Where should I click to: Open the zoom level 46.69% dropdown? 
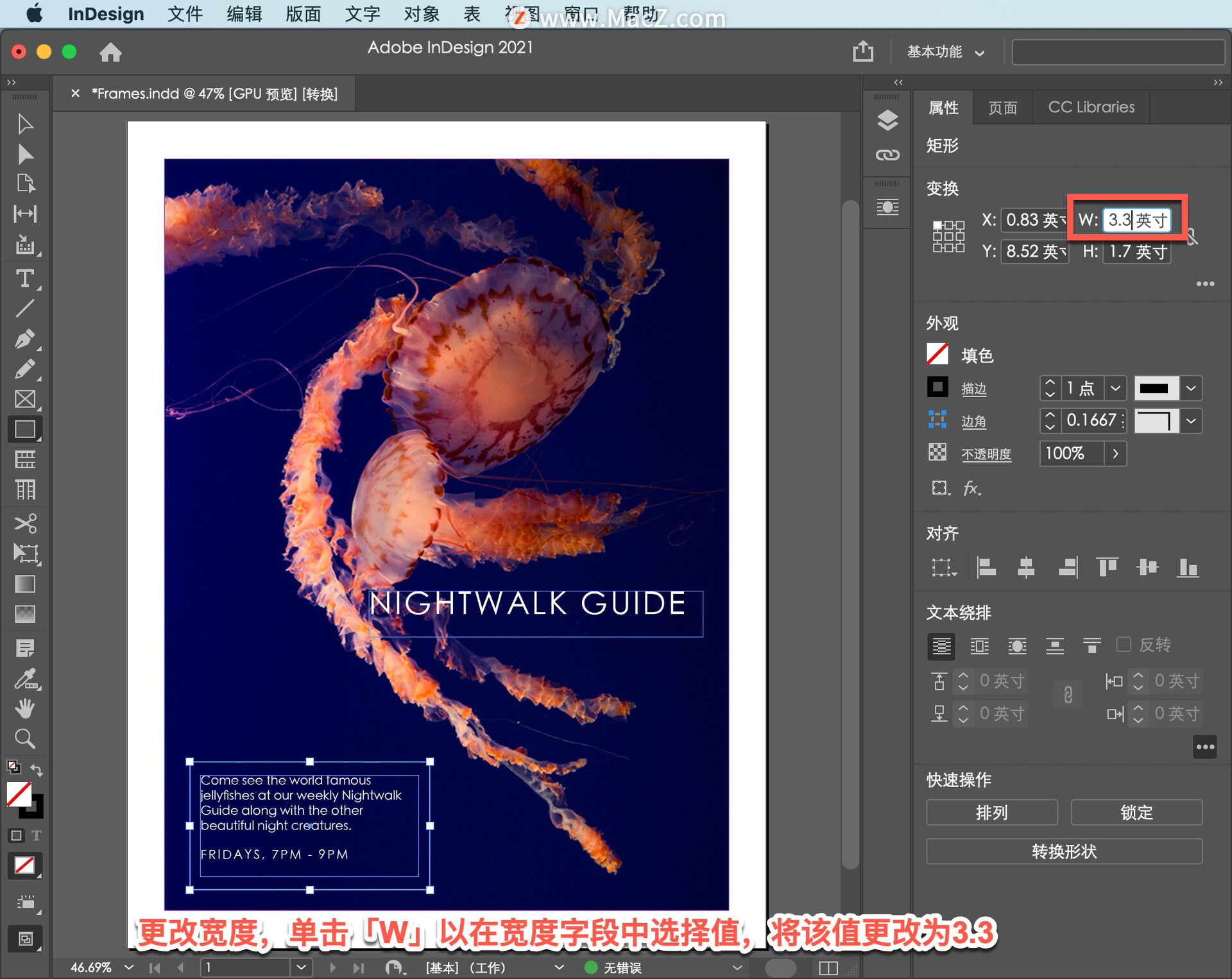click(129, 967)
